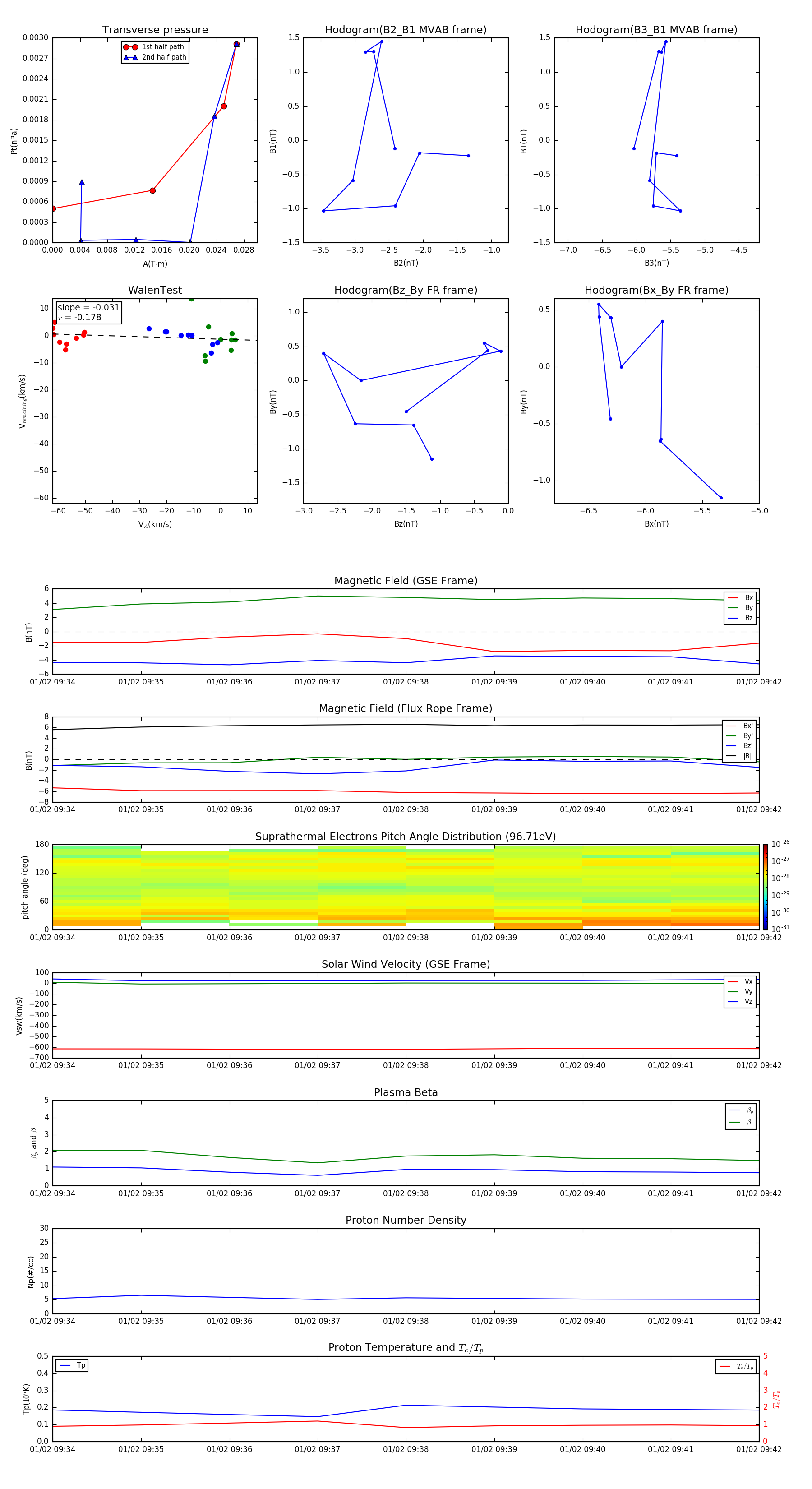Click the "Hodogram(Bz_By FR frame)" title
The height and width of the screenshot is (1489, 812).
tap(406, 290)
